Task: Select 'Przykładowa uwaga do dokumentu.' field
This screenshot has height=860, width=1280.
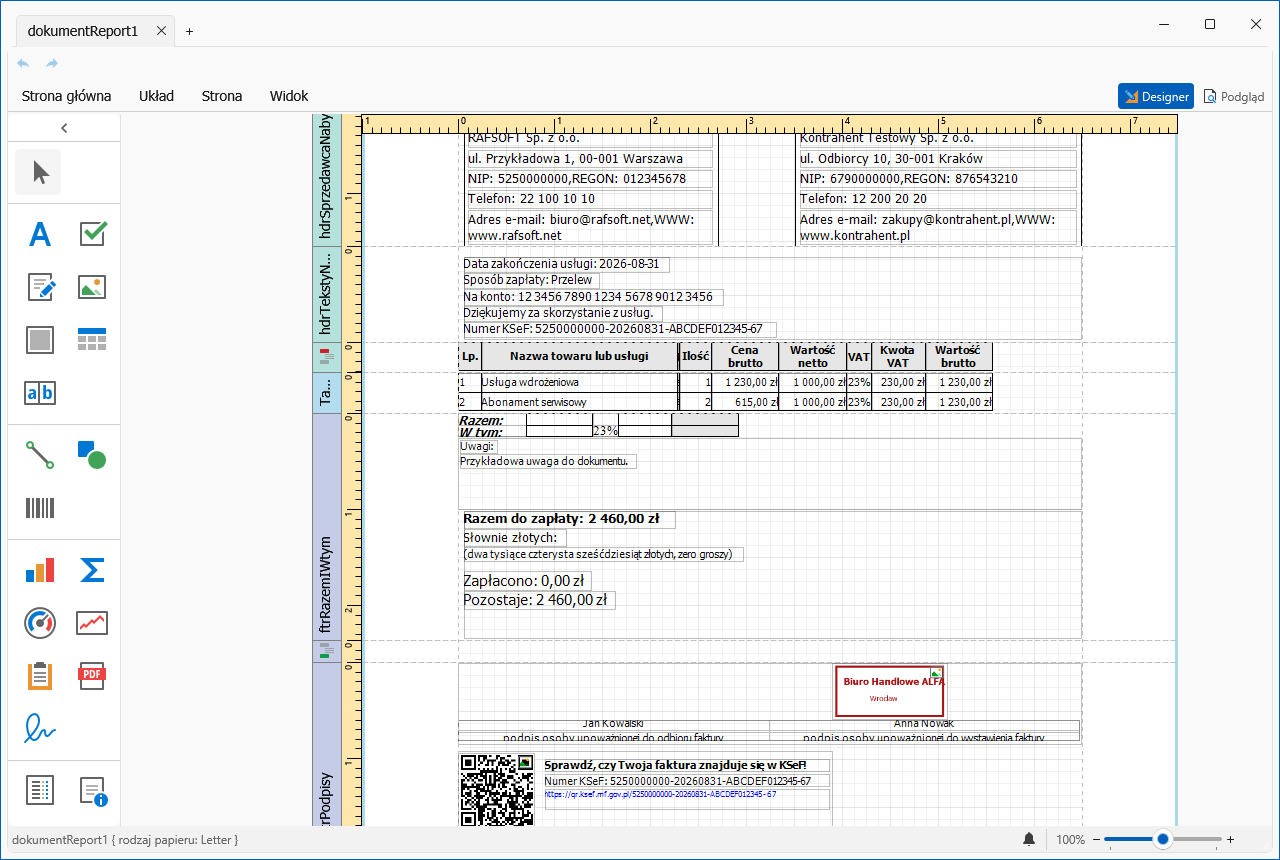Action: click(x=548, y=462)
